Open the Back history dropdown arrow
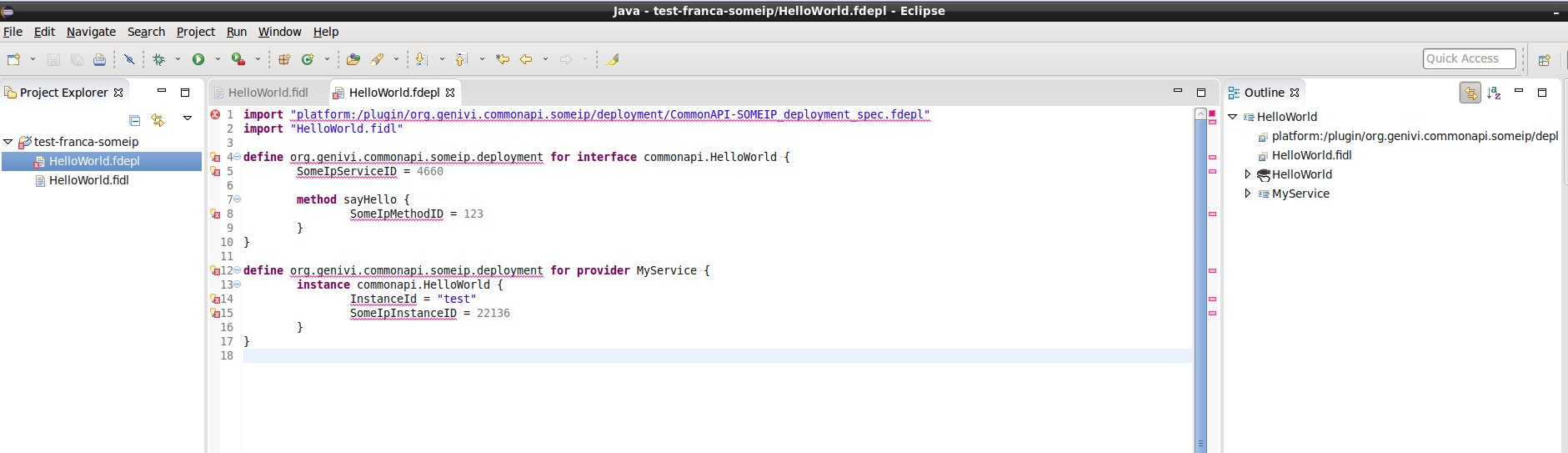Image resolution: width=1568 pixels, height=453 pixels. point(545,59)
